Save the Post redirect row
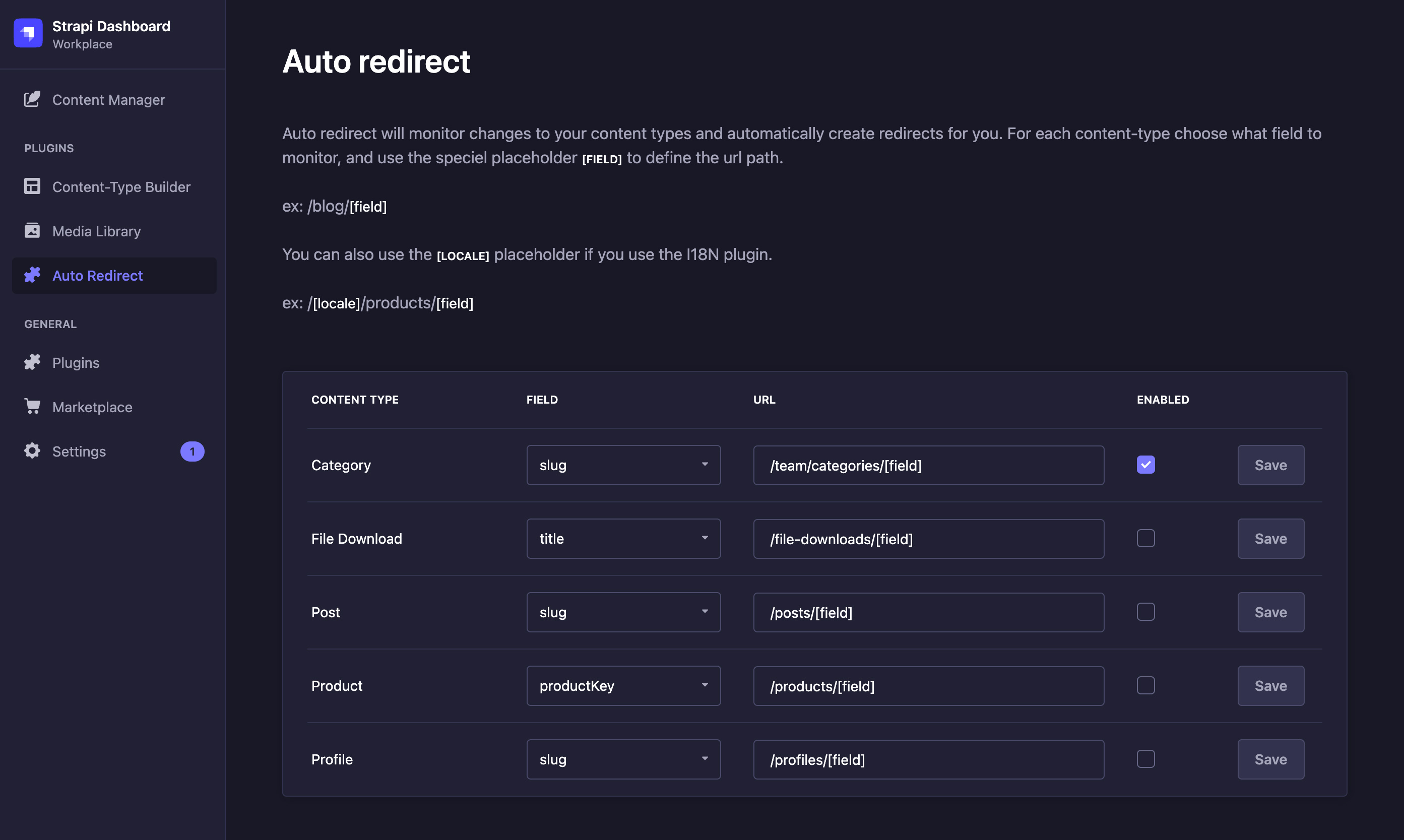1404x840 pixels. (x=1270, y=612)
